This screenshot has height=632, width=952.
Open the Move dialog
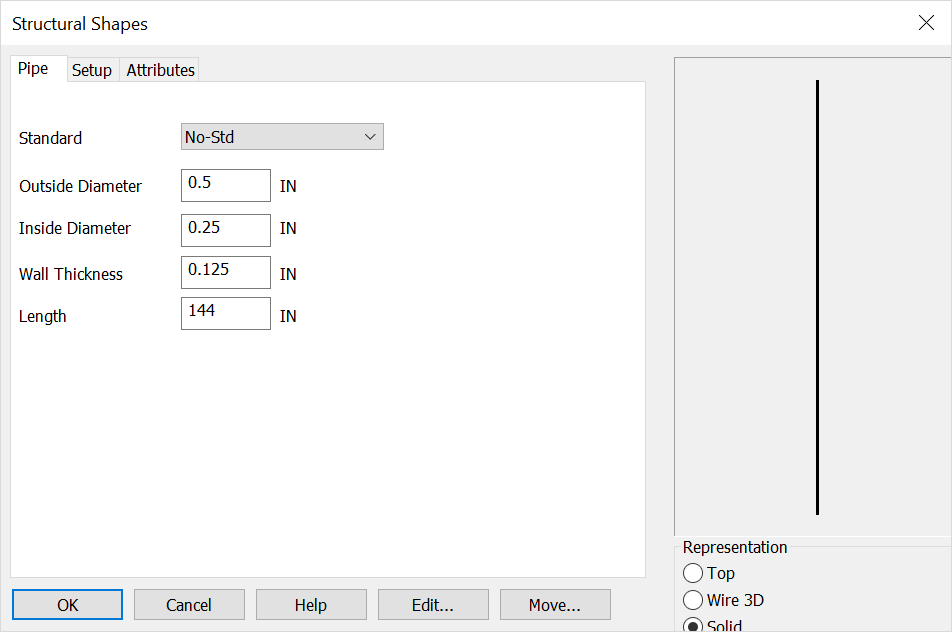coord(555,604)
